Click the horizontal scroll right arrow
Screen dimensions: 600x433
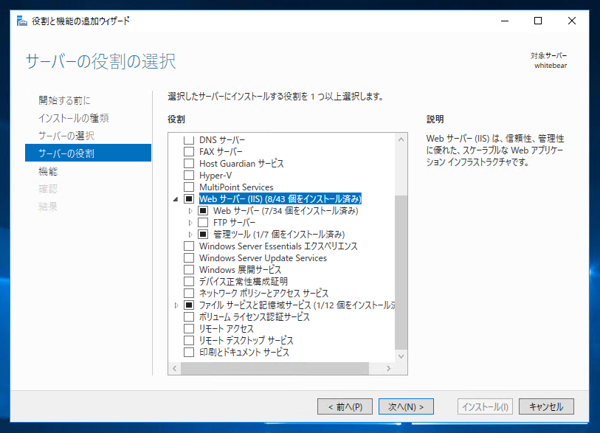coord(389,368)
